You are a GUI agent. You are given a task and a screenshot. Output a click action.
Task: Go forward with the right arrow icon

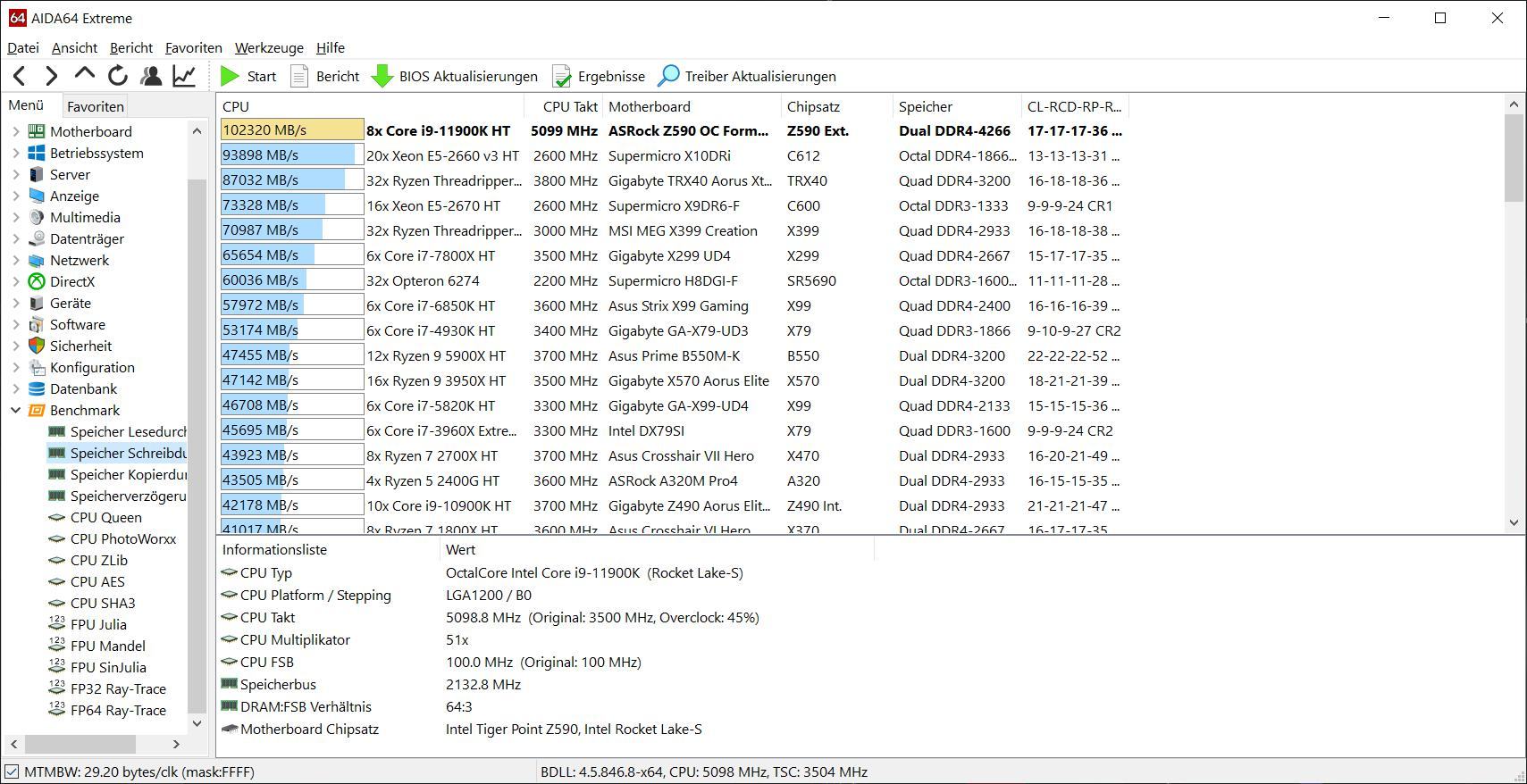(52, 76)
